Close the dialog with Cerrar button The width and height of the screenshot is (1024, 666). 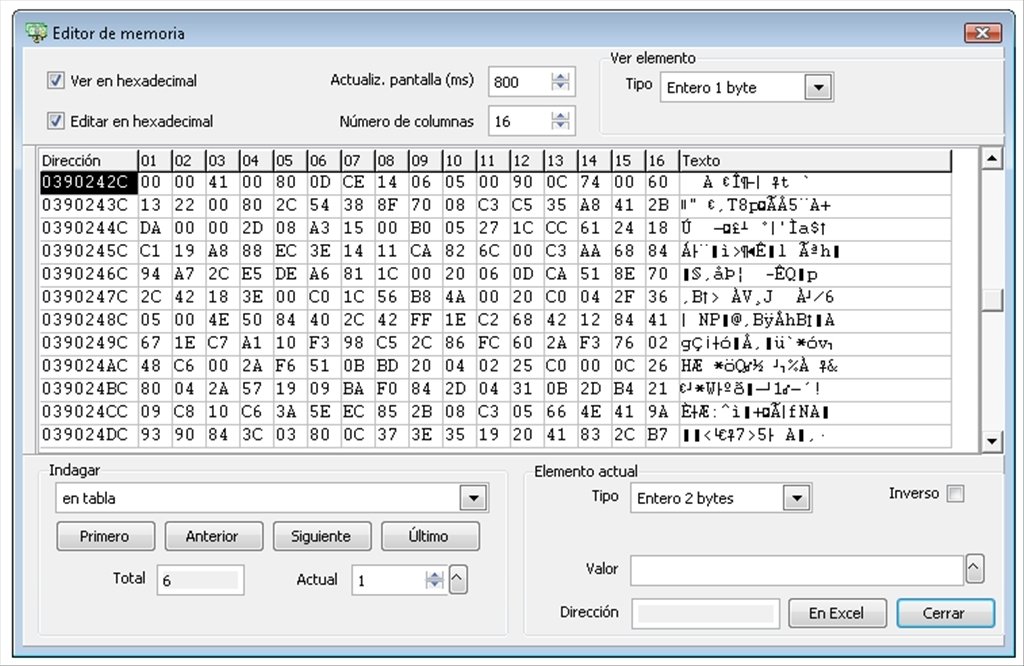click(x=944, y=613)
